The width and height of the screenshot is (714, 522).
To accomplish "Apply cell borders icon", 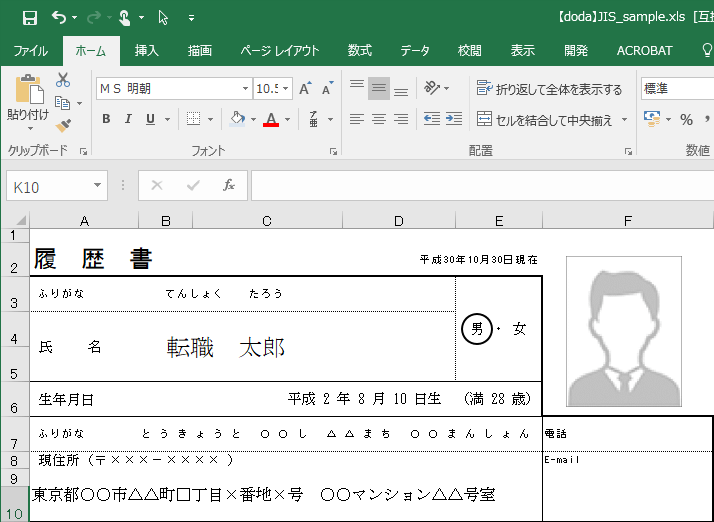I will [x=194, y=119].
